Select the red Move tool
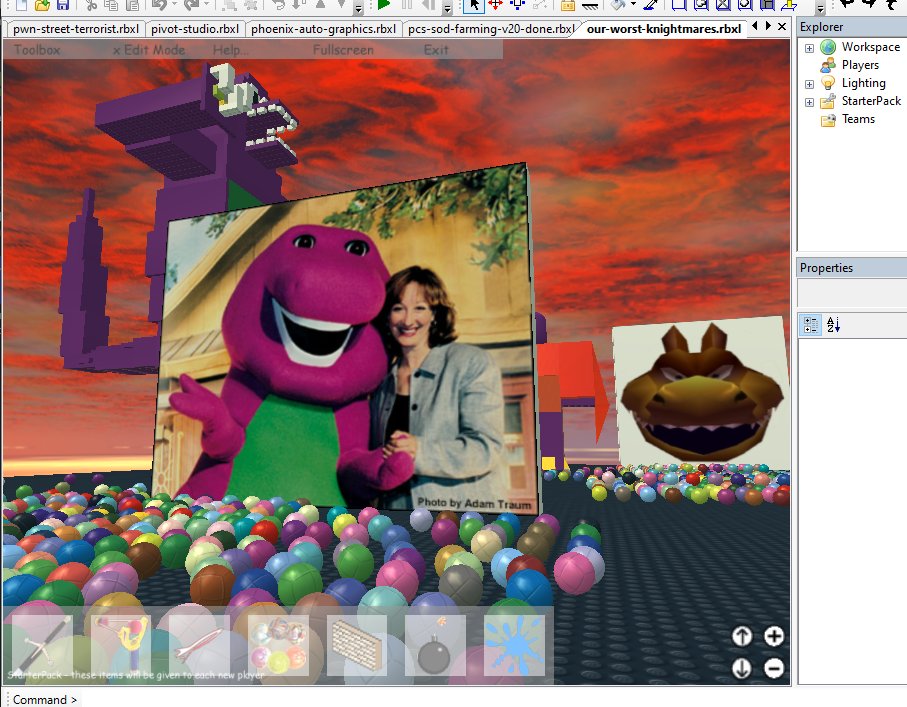Viewport: 907px width, 707px height. click(495, 5)
